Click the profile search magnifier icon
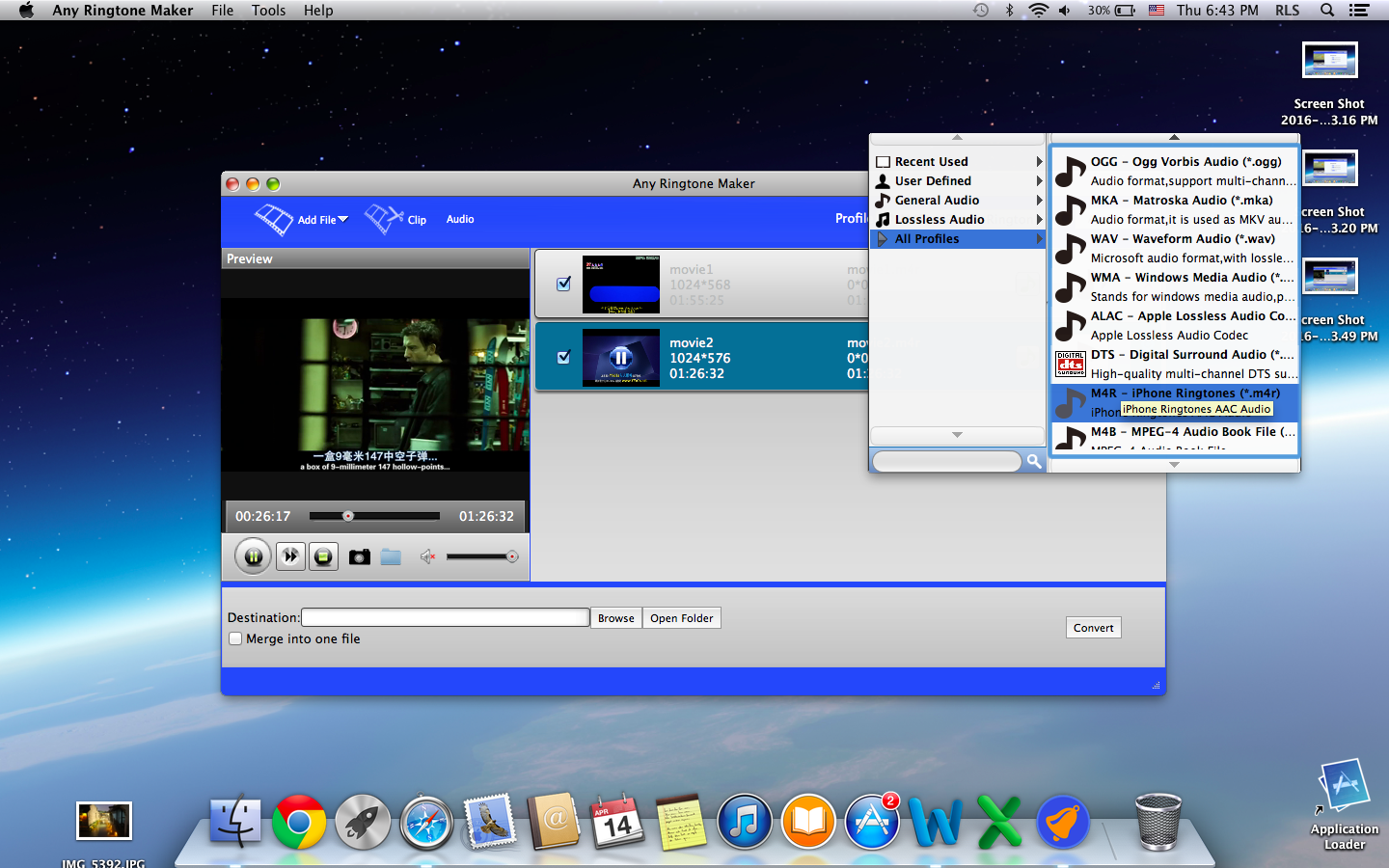Image resolution: width=1389 pixels, height=868 pixels. click(1033, 461)
